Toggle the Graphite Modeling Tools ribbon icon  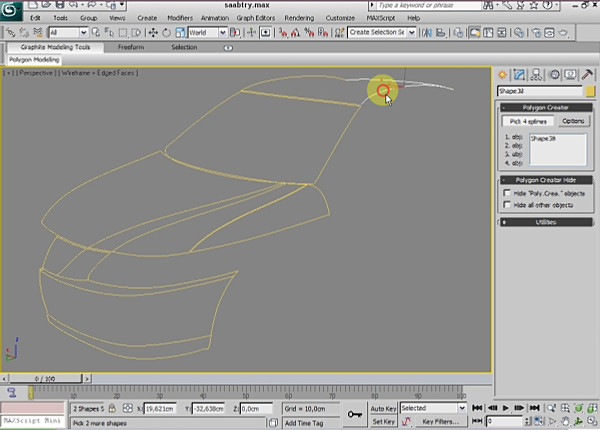click(475, 33)
